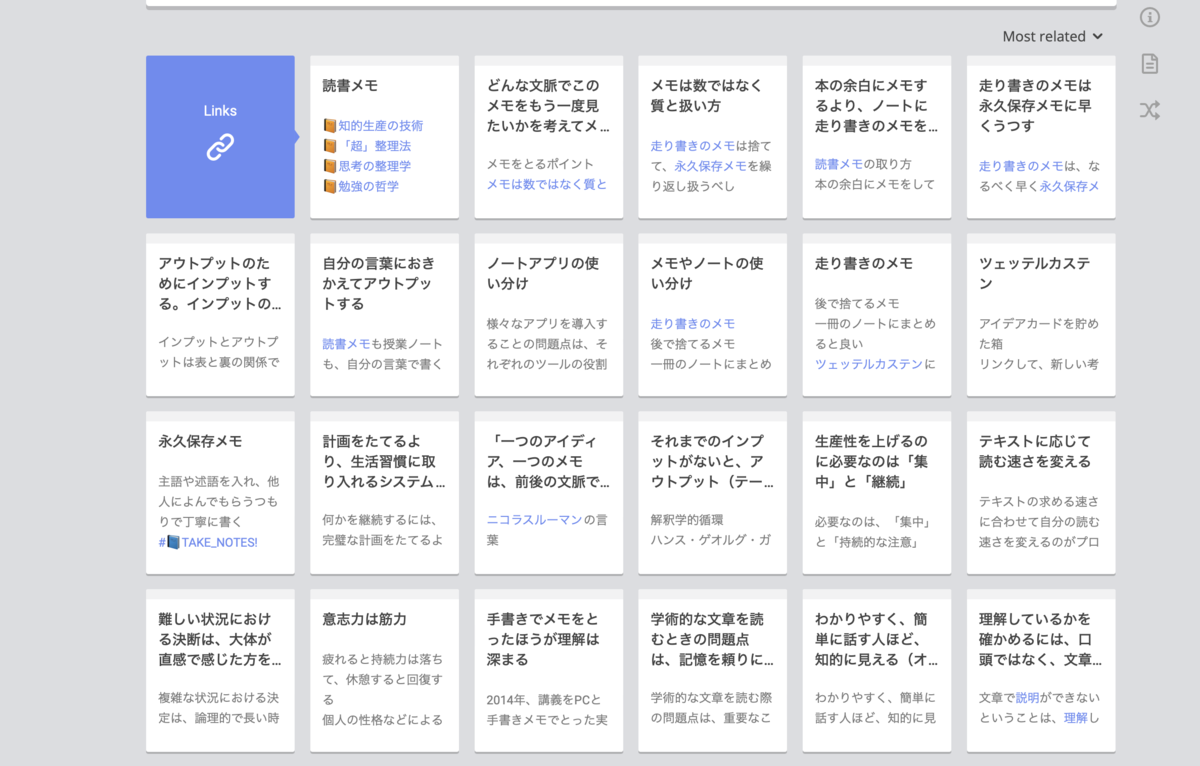Image resolution: width=1200 pixels, height=766 pixels.
Task: Click the chain link icon in Links tile
Action: 220,147
